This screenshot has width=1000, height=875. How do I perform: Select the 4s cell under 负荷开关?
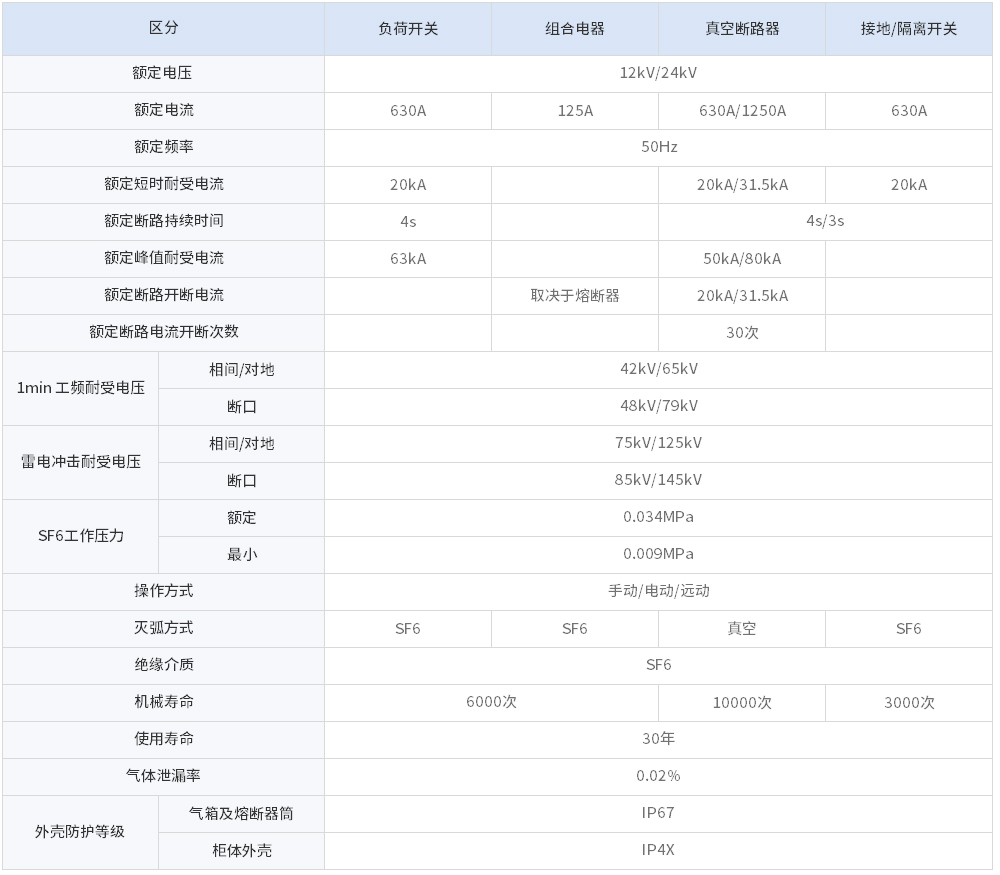[408, 222]
